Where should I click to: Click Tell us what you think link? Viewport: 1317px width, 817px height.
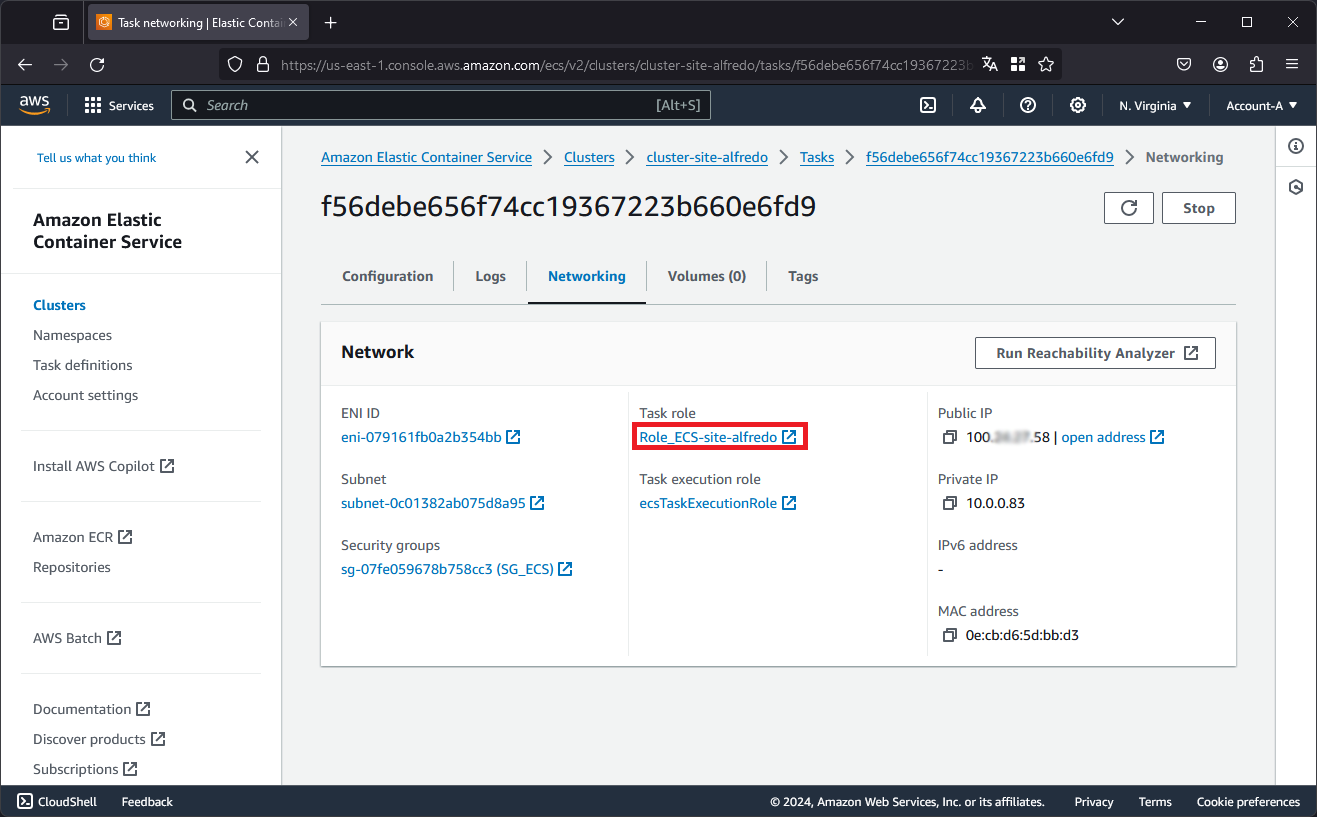pos(97,158)
